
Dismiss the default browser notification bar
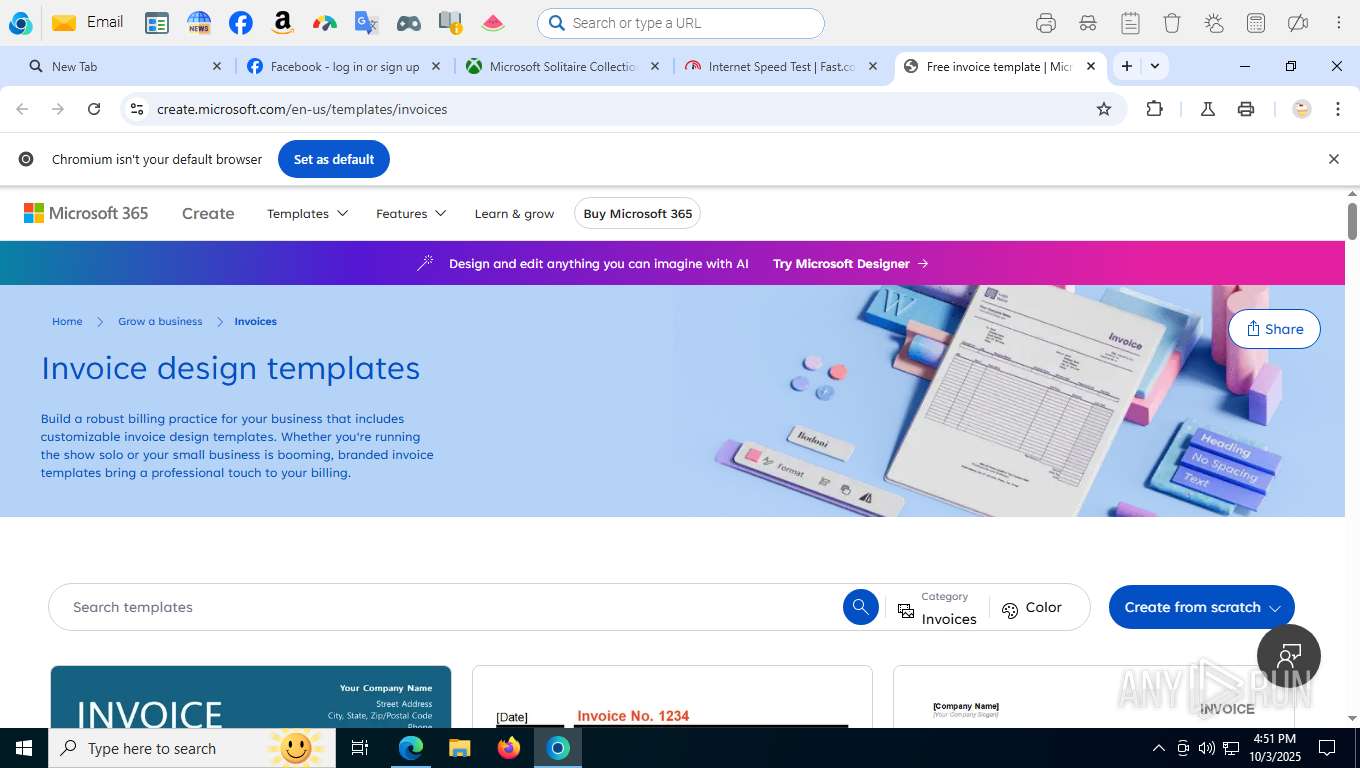(x=1333, y=159)
